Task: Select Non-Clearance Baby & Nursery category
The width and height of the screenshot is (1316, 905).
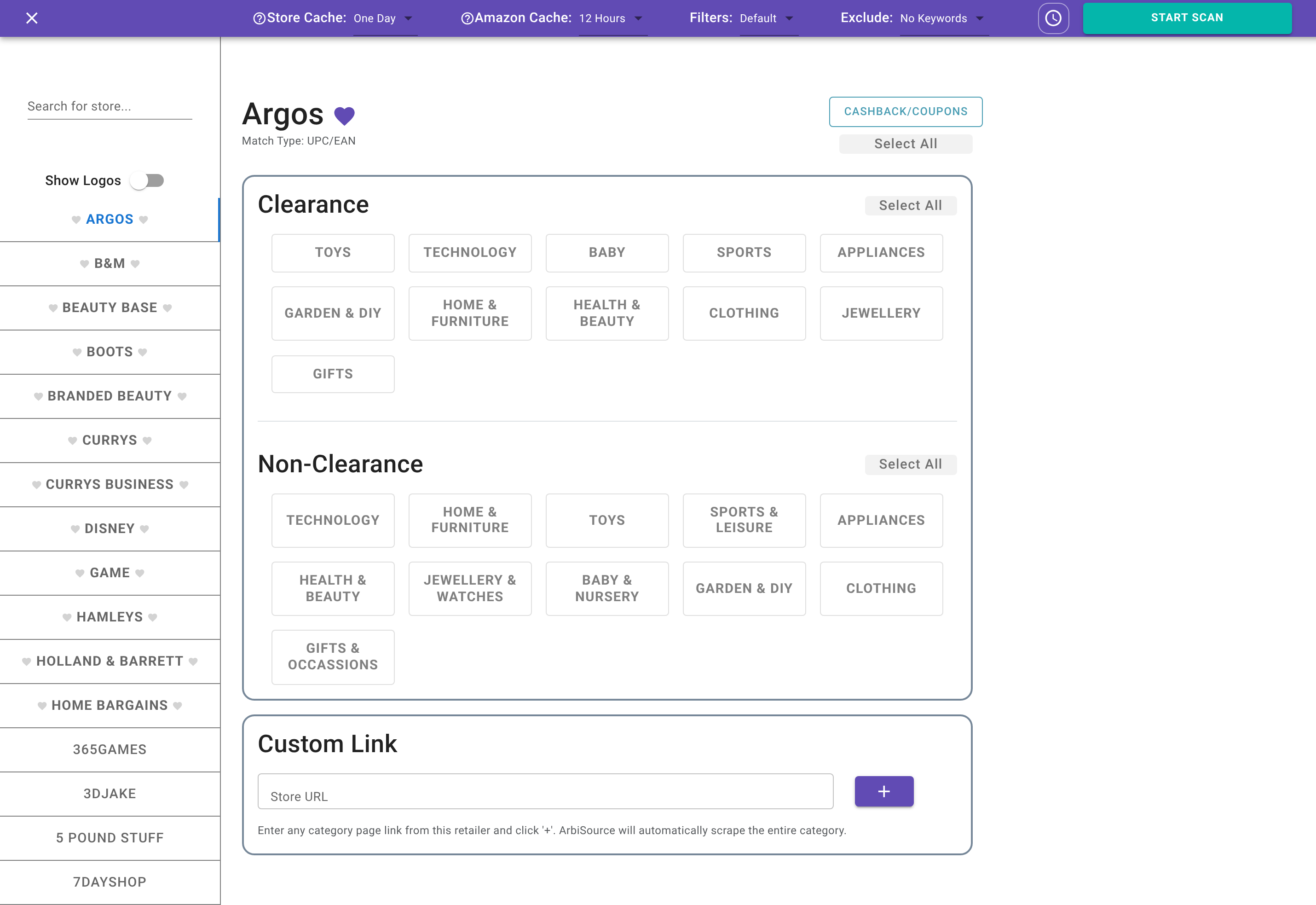Action: click(607, 589)
